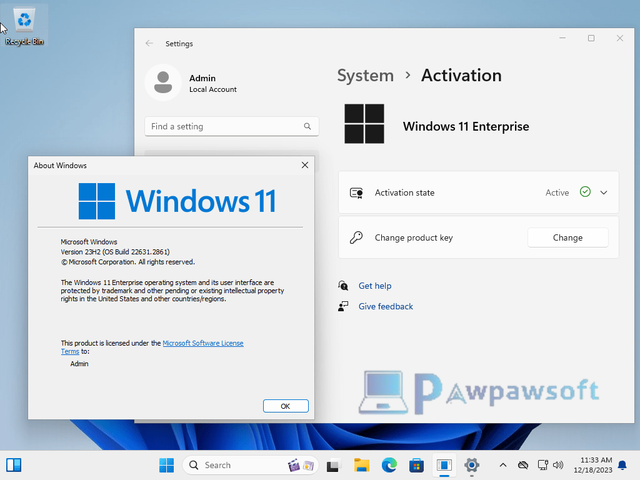Screen dimensions: 640x480
Task: Click the green Active checkmark icon
Action: coord(585,192)
